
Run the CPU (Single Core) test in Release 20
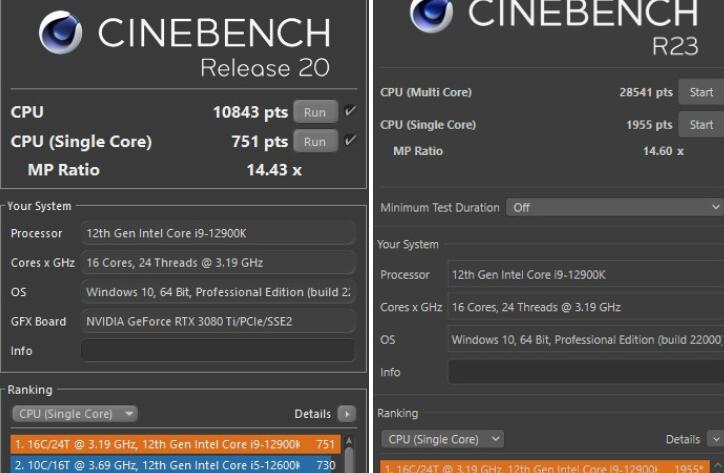(315, 142)
